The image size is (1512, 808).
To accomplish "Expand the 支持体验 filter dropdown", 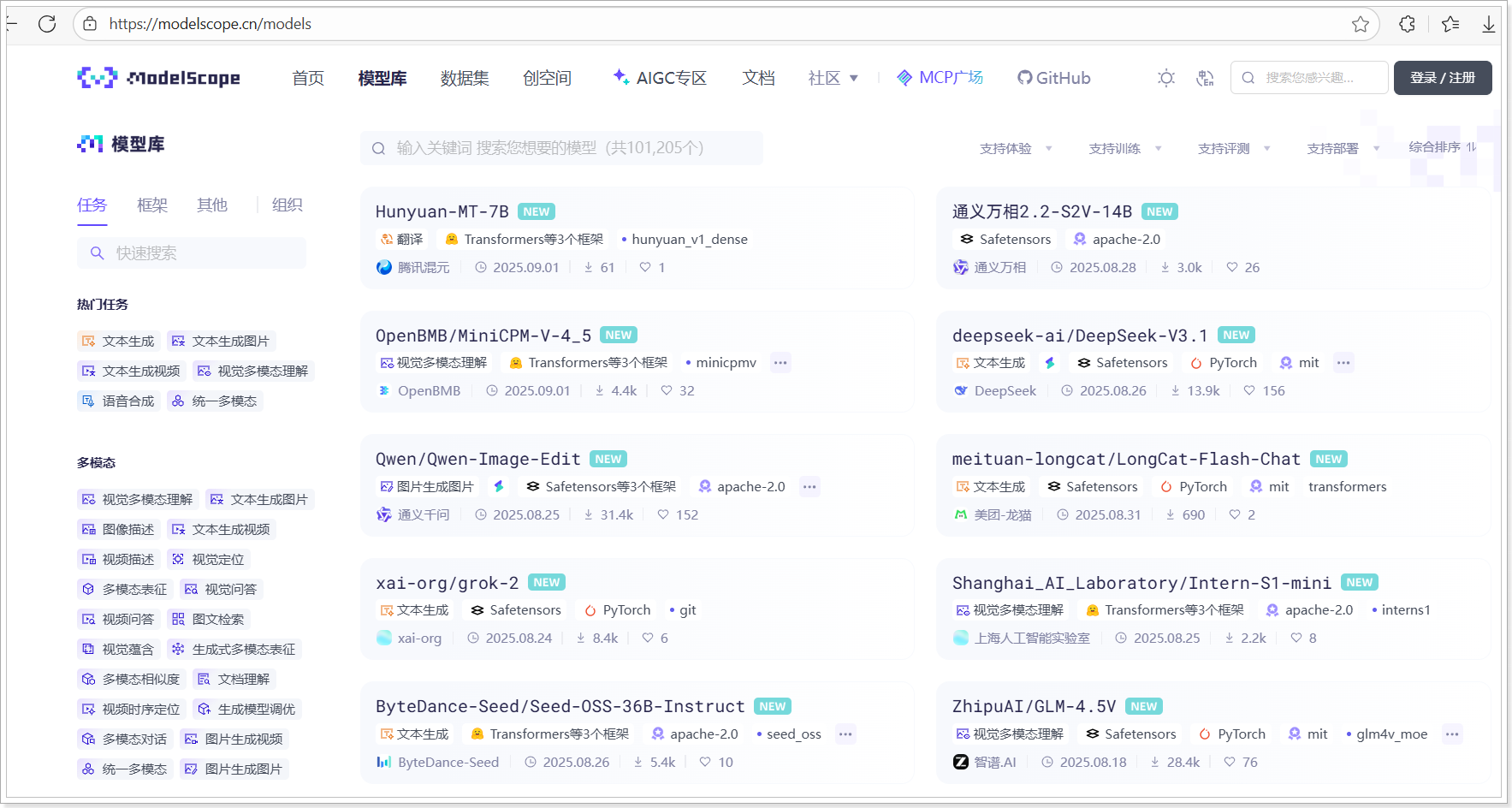I will pos(1016,149).
